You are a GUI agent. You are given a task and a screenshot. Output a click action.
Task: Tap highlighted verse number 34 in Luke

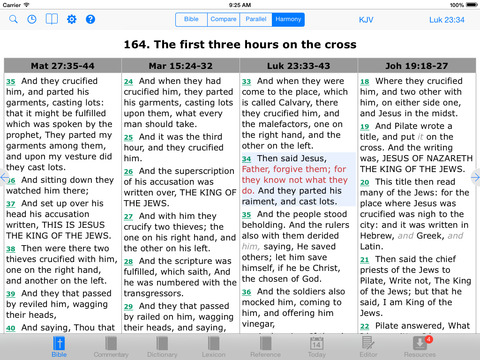pyautogui.click(x=246, y=159)
